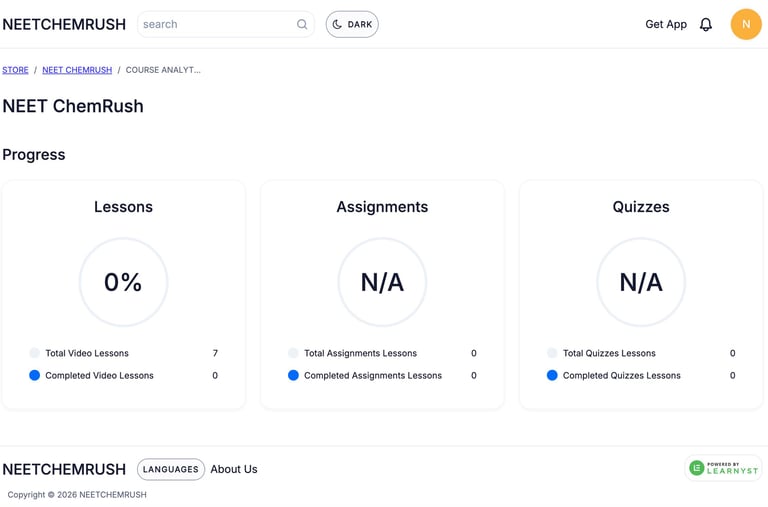Open the About Us footer link
This screenshot has width=768, height=507.
[x=234, y=469]
